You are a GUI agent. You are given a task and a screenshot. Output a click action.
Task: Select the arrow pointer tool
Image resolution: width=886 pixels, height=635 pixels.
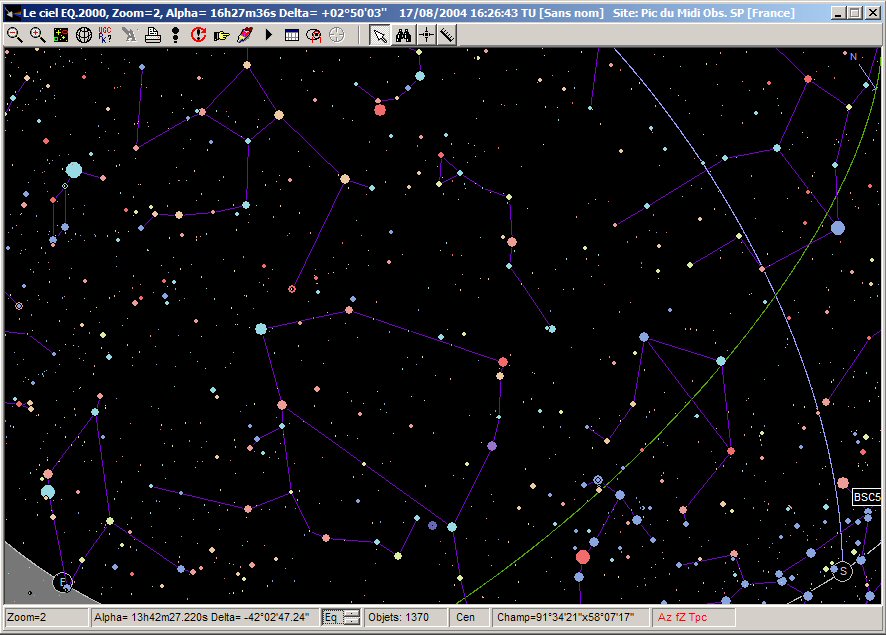click(x=380, y=36)
